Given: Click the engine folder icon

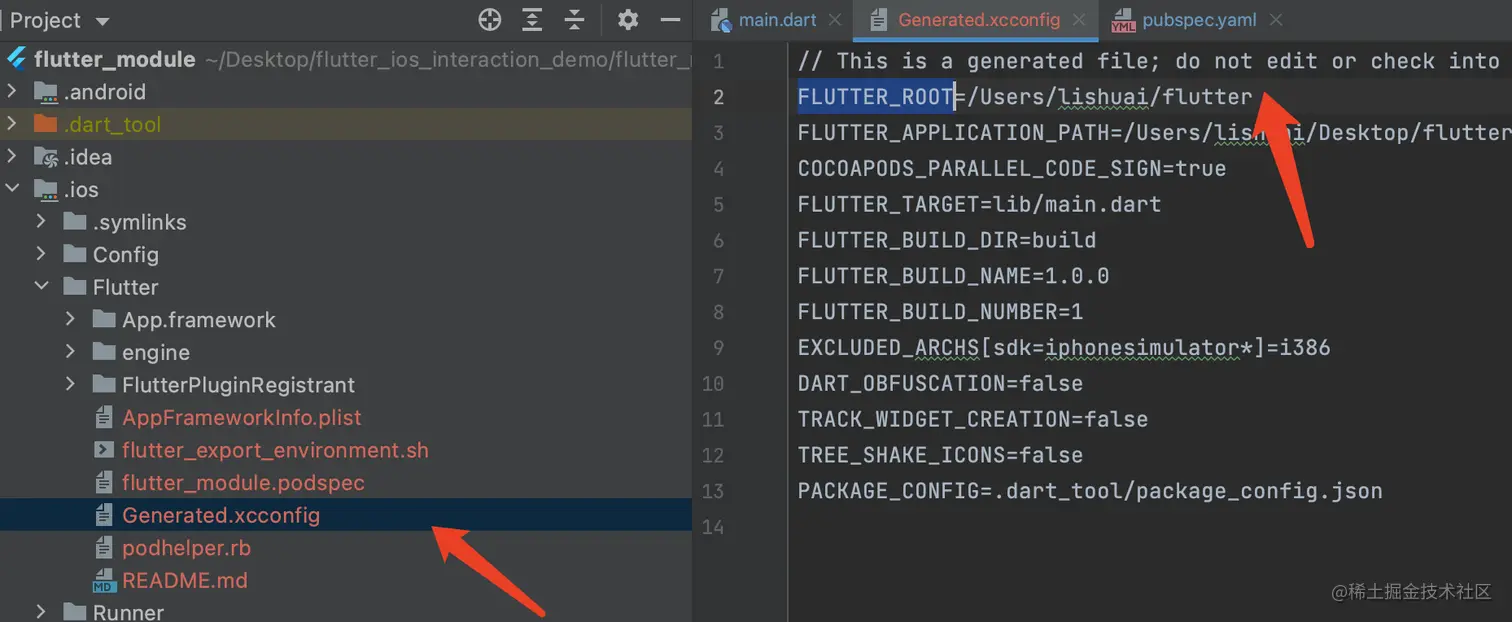Looking at the screenshot, I should [x=104, y=352].
